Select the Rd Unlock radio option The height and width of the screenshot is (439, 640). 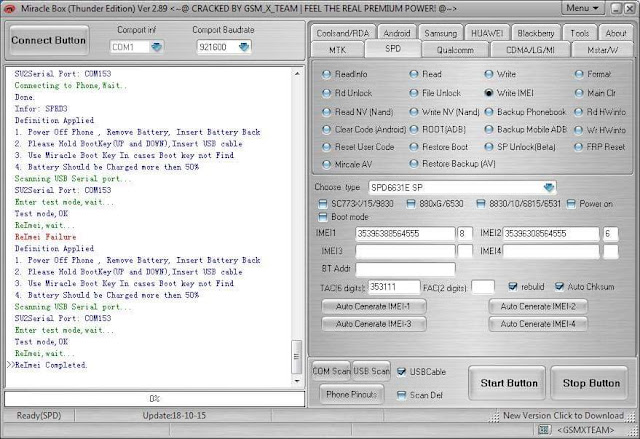click(347, 93)
